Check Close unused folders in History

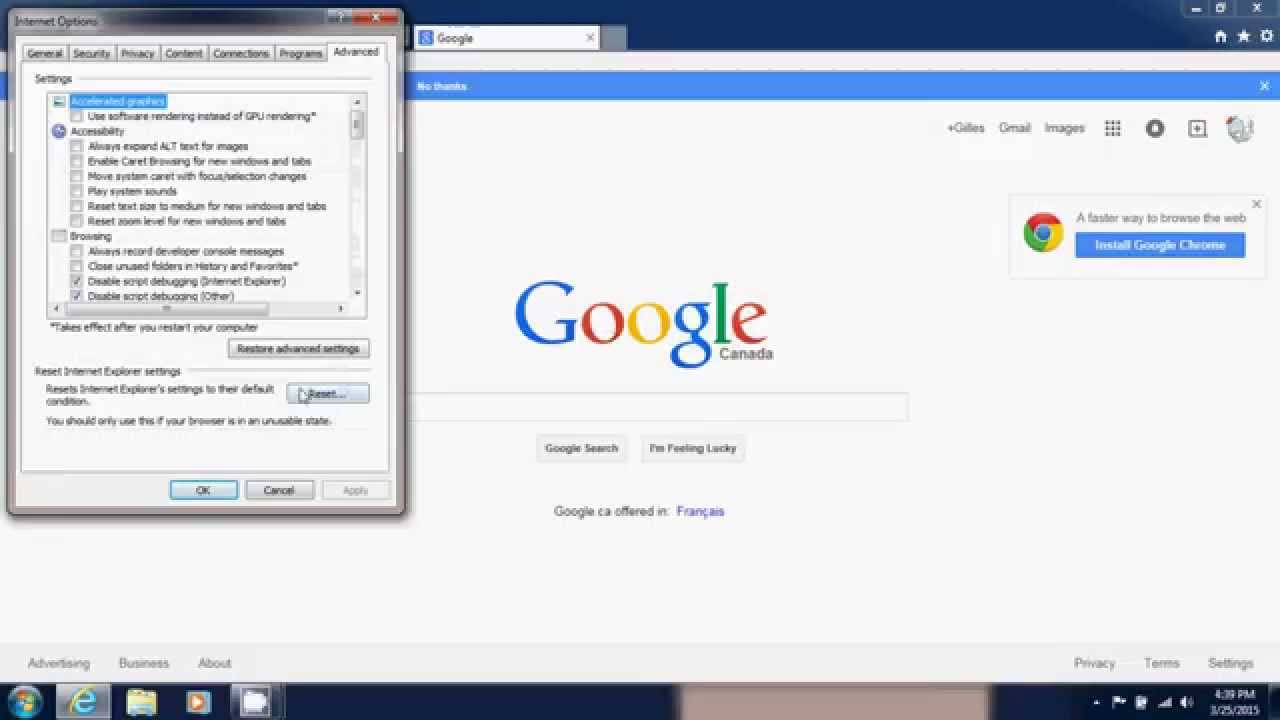click(x=77, y=266)
